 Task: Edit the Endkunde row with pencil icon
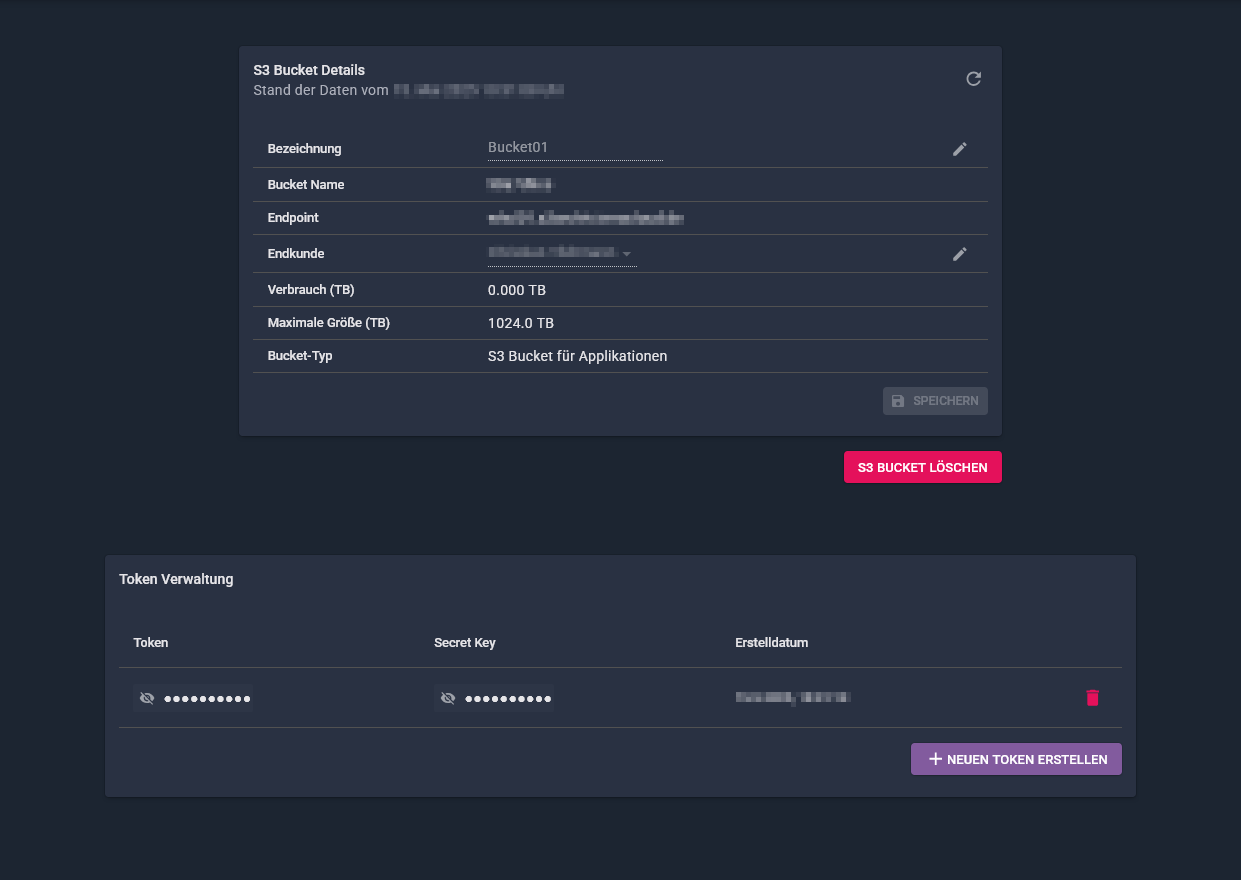click(959, 254)
